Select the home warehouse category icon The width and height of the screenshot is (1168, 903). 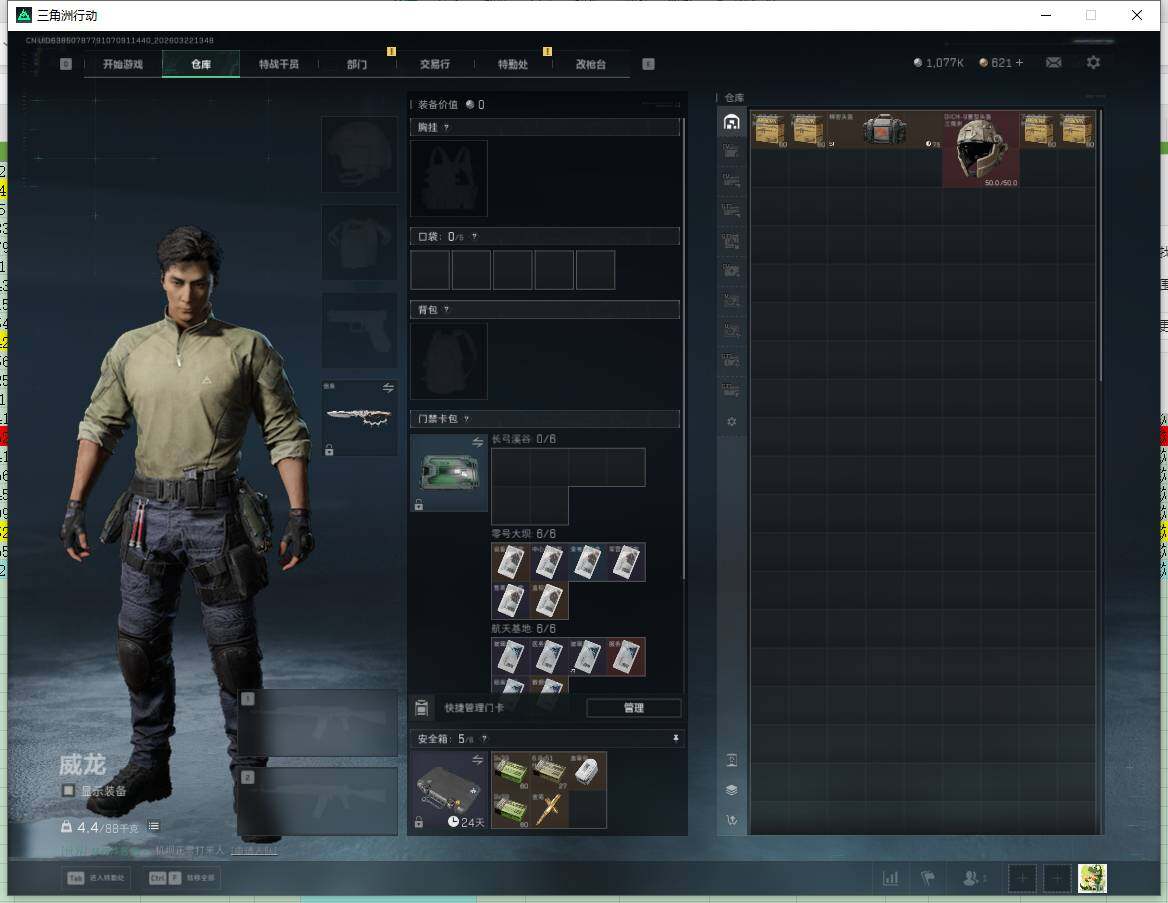tap(731, 122)
